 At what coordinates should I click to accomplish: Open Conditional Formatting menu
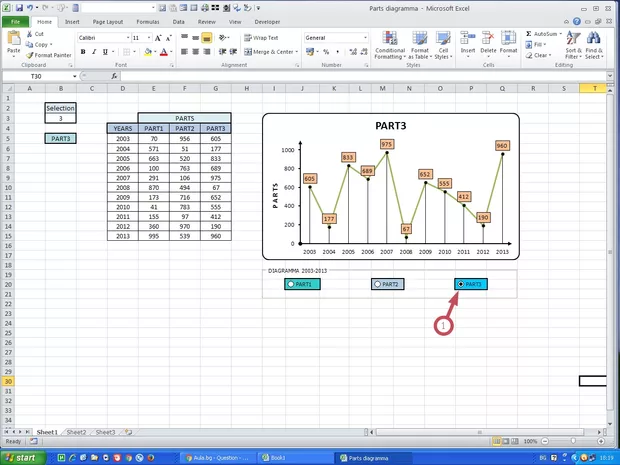[x=389, y=42]
